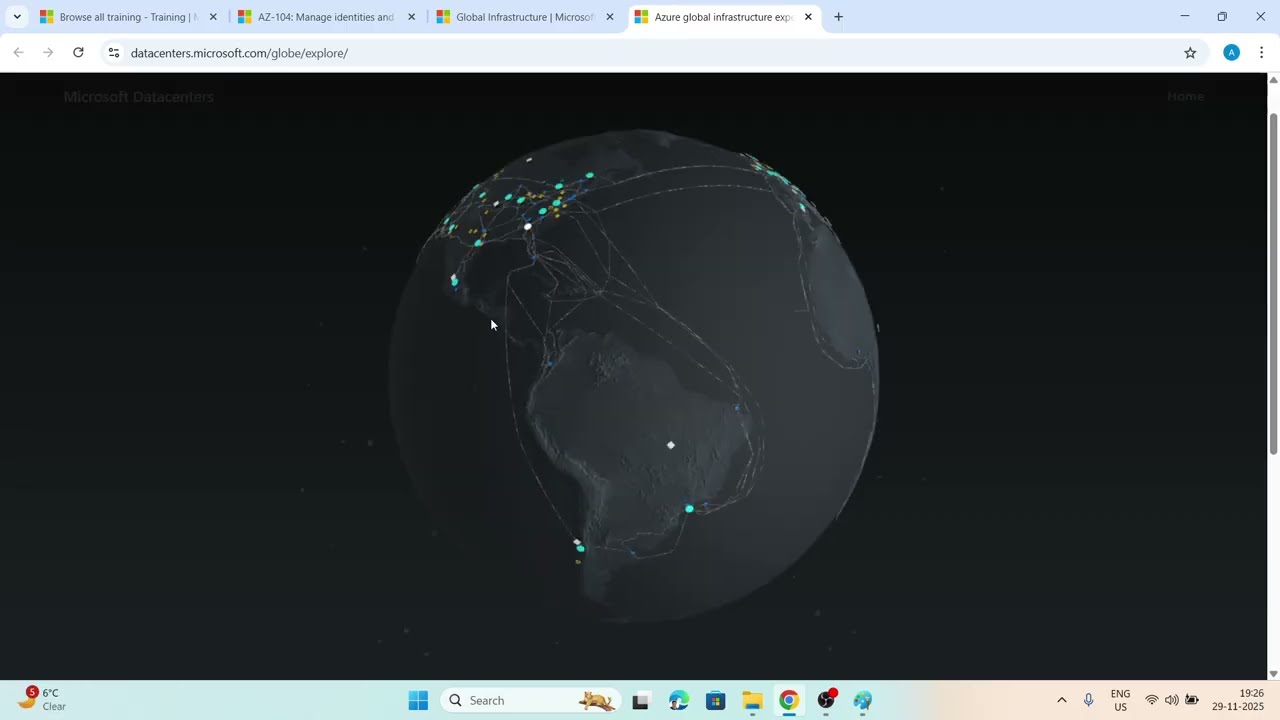Open Wi-Fi network settings icon

pos(1152,700)
